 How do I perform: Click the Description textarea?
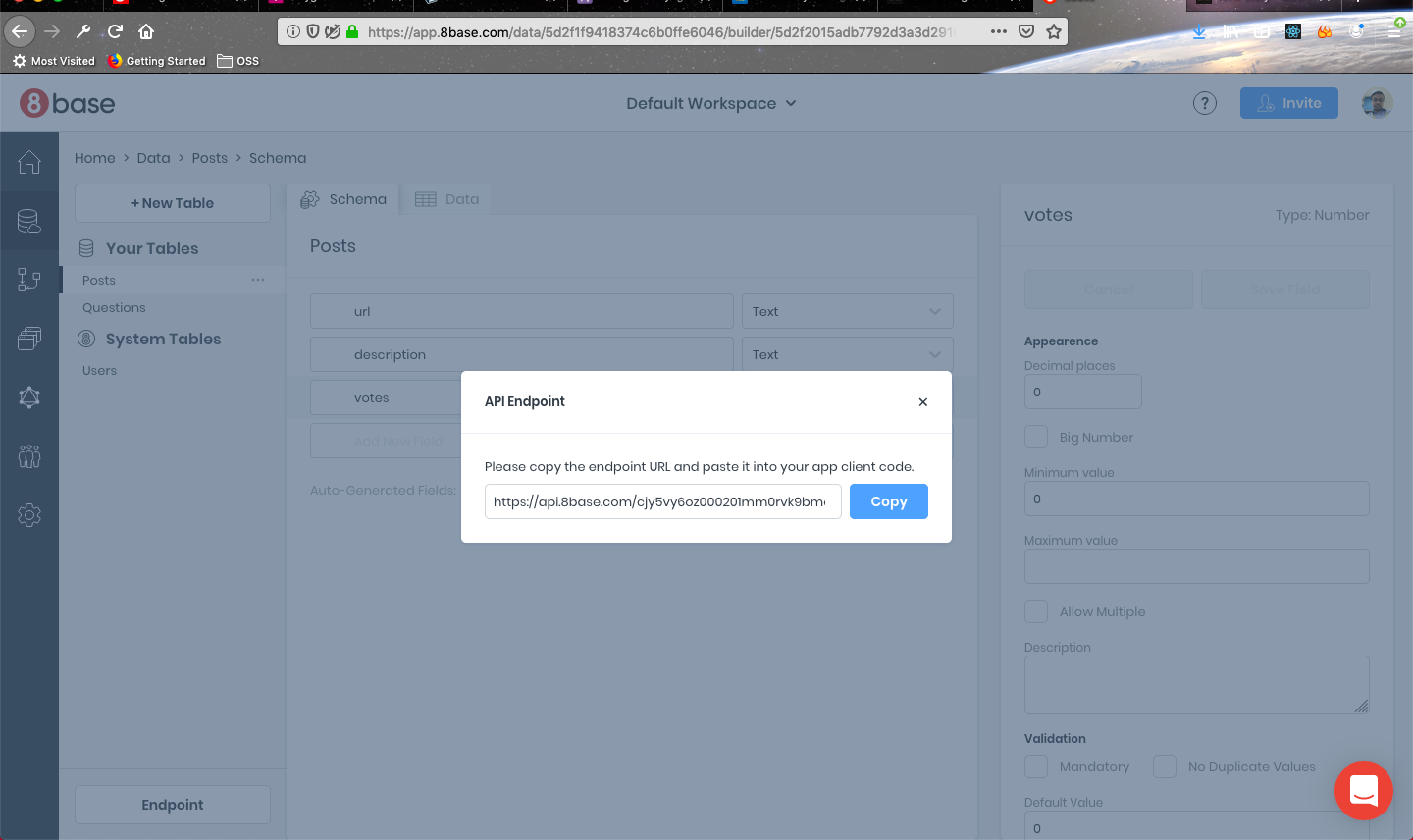pos(1197,685)
